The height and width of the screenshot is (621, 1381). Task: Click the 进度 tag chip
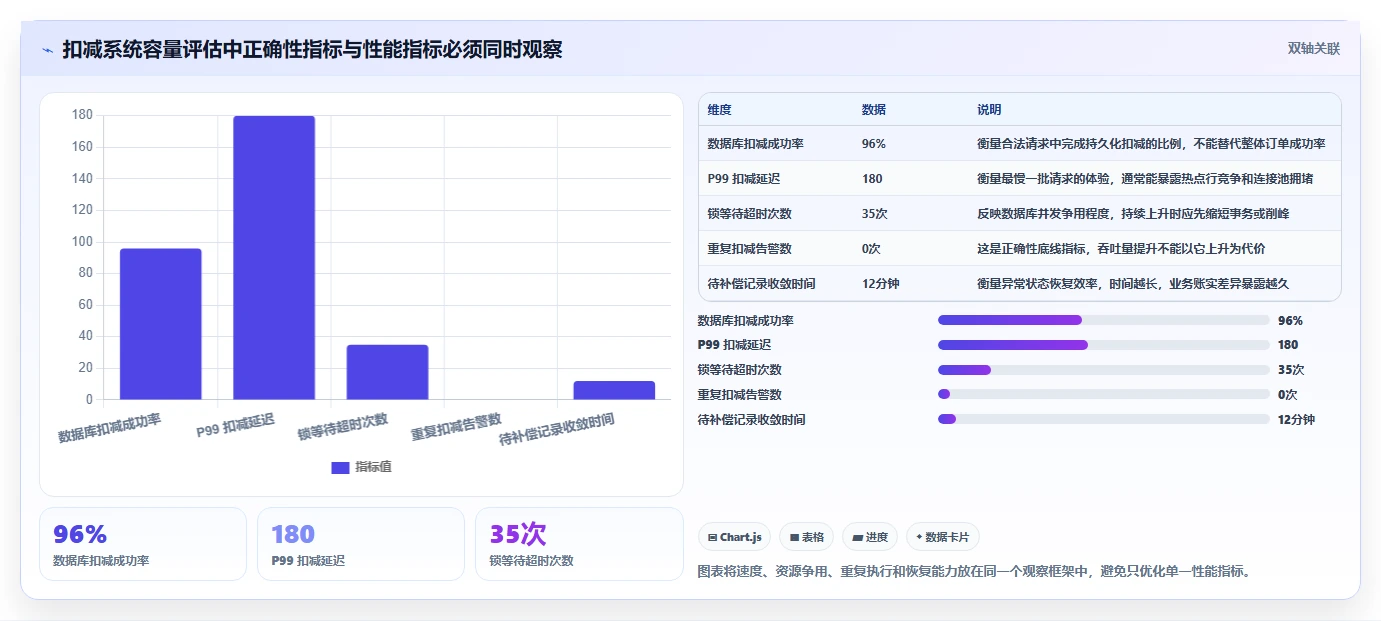[870, 537]
